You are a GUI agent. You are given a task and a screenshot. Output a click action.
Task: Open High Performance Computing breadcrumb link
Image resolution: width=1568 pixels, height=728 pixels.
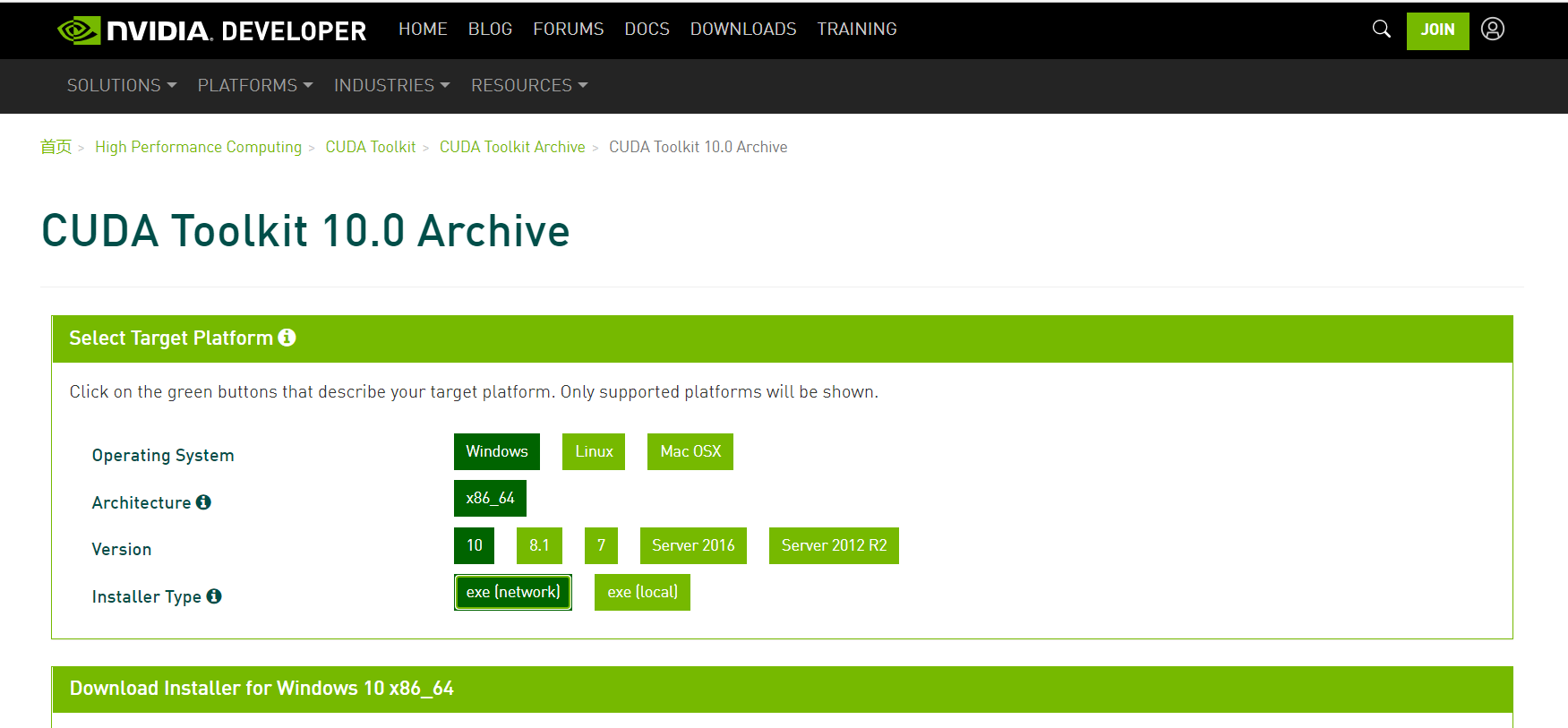(x=198, y=147)
